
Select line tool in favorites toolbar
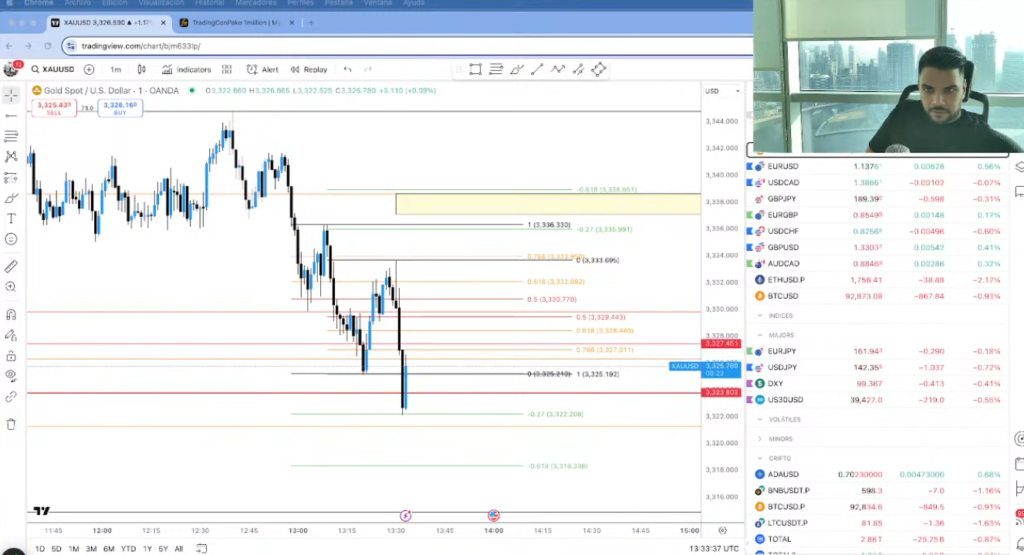[x=537, y=69]
